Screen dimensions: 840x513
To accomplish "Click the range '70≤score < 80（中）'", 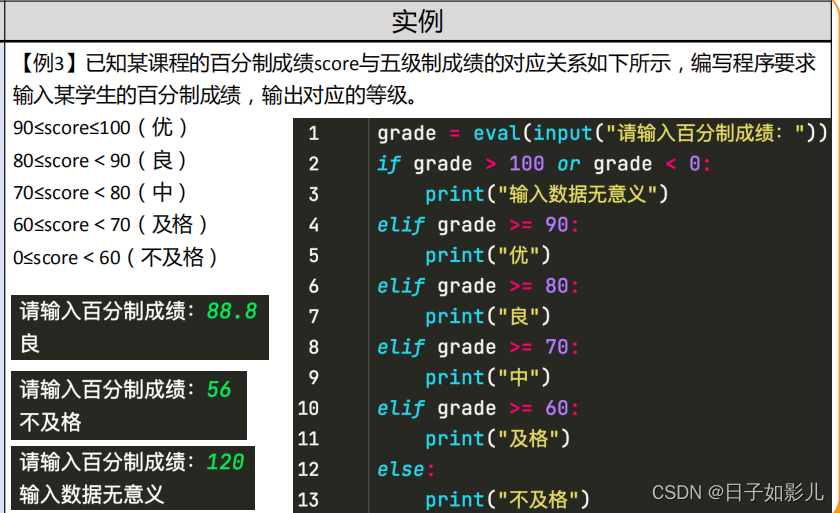I will [x=101, y=193].
